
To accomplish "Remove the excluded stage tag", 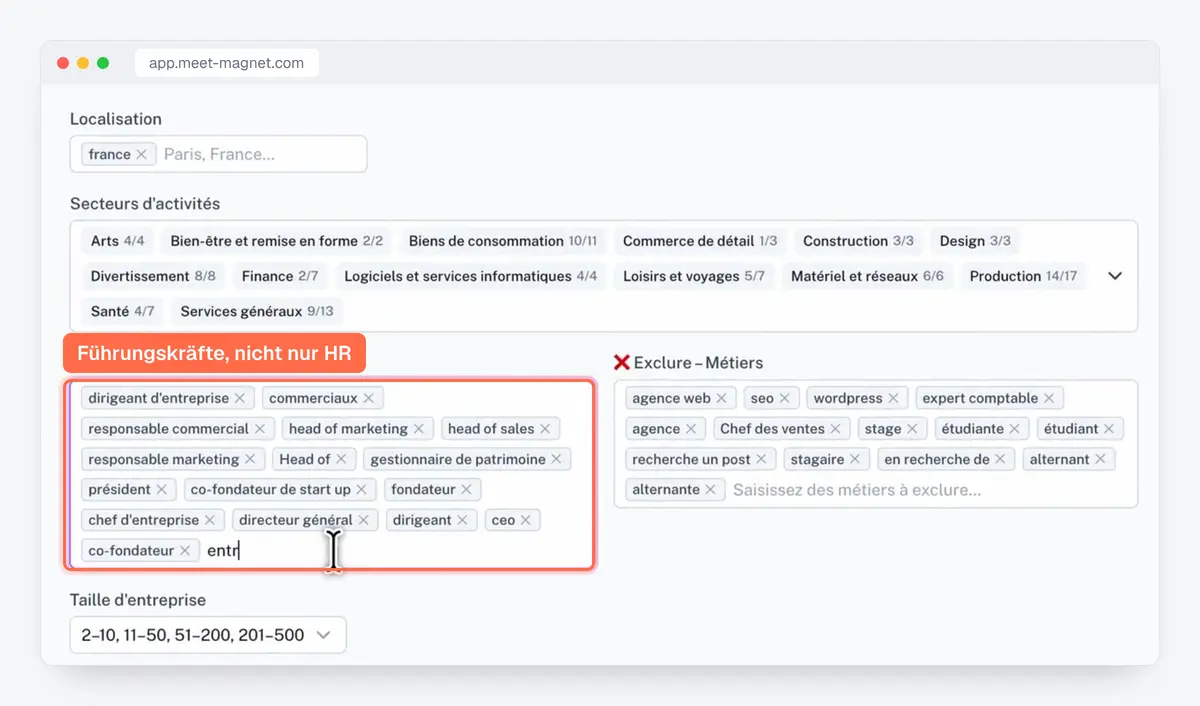I will (x=912, y=429).
